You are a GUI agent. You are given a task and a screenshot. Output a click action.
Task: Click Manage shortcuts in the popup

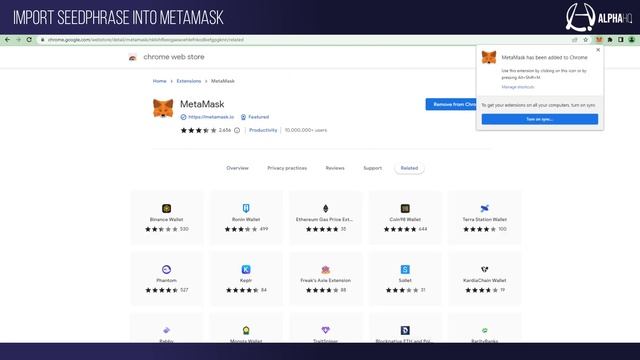click(x=518, y=87)
